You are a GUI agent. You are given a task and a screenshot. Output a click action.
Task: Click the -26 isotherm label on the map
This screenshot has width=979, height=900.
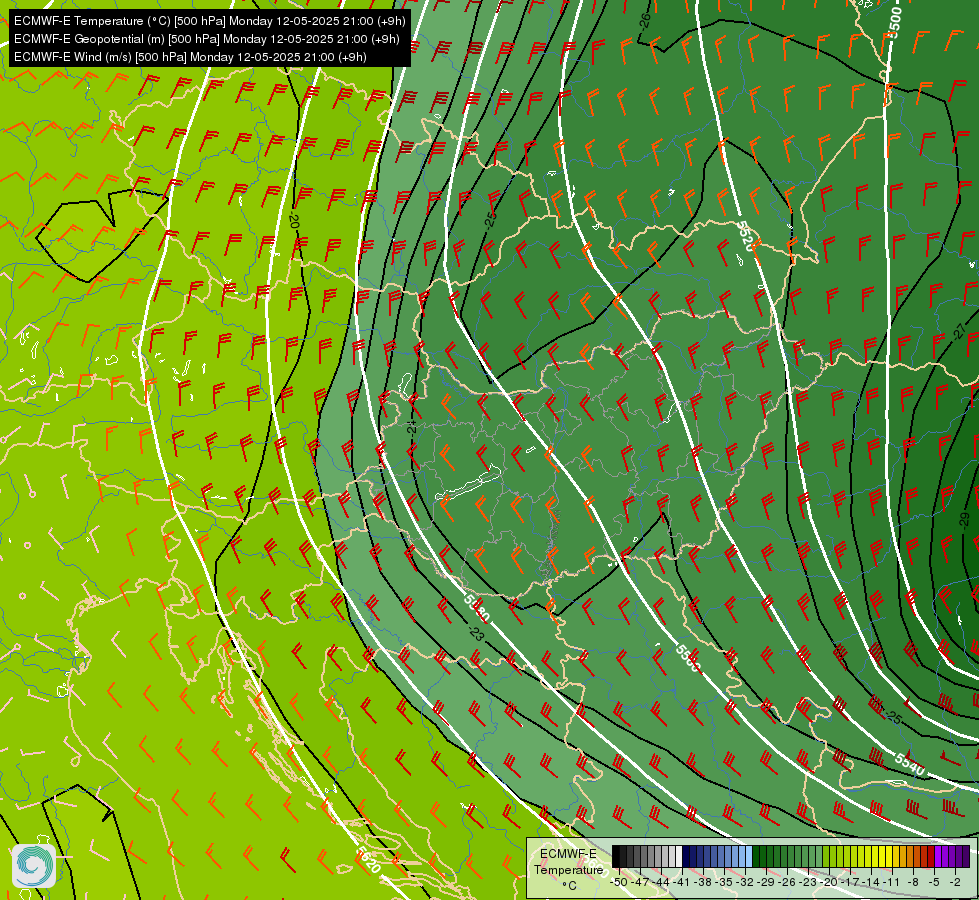tap(646, 21)
